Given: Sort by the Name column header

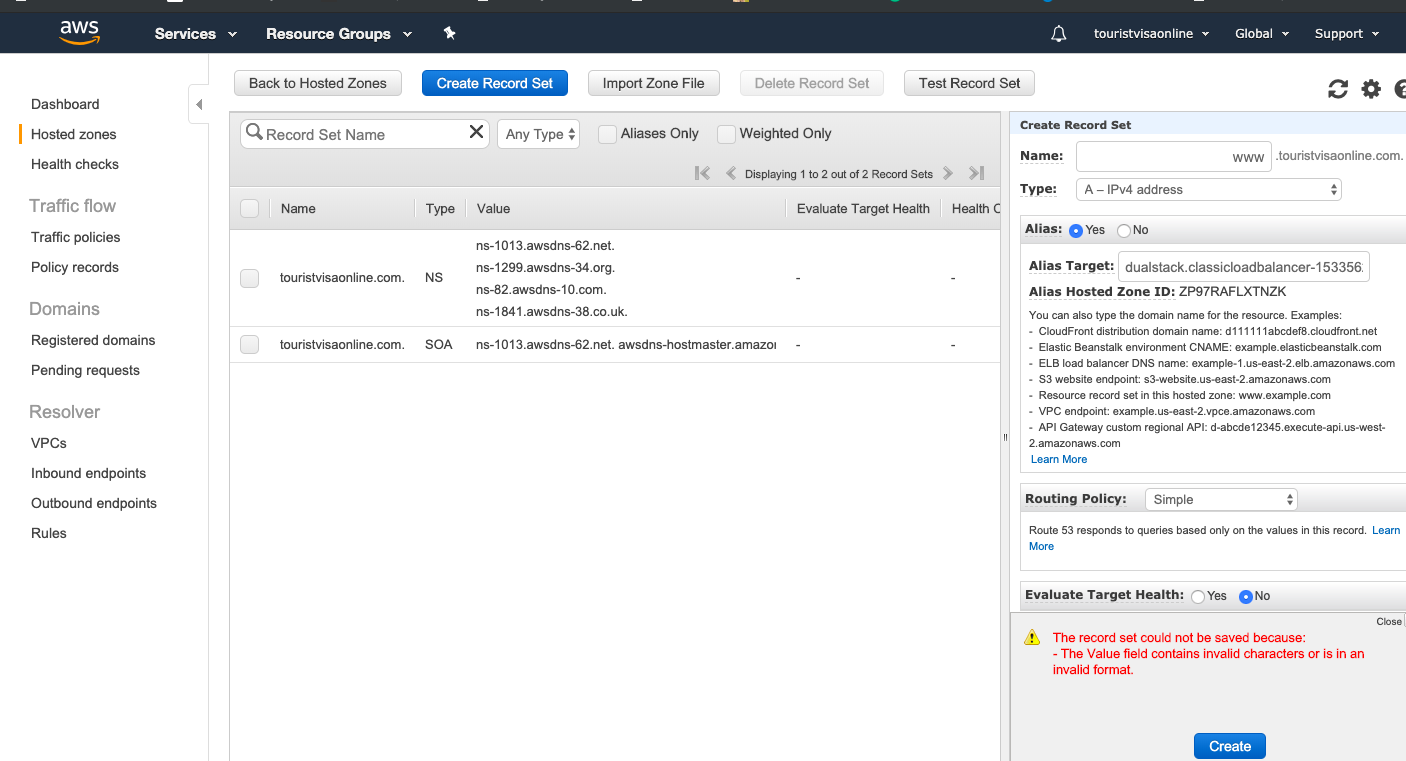Looking at the screenshot, I should pos(298,209).
